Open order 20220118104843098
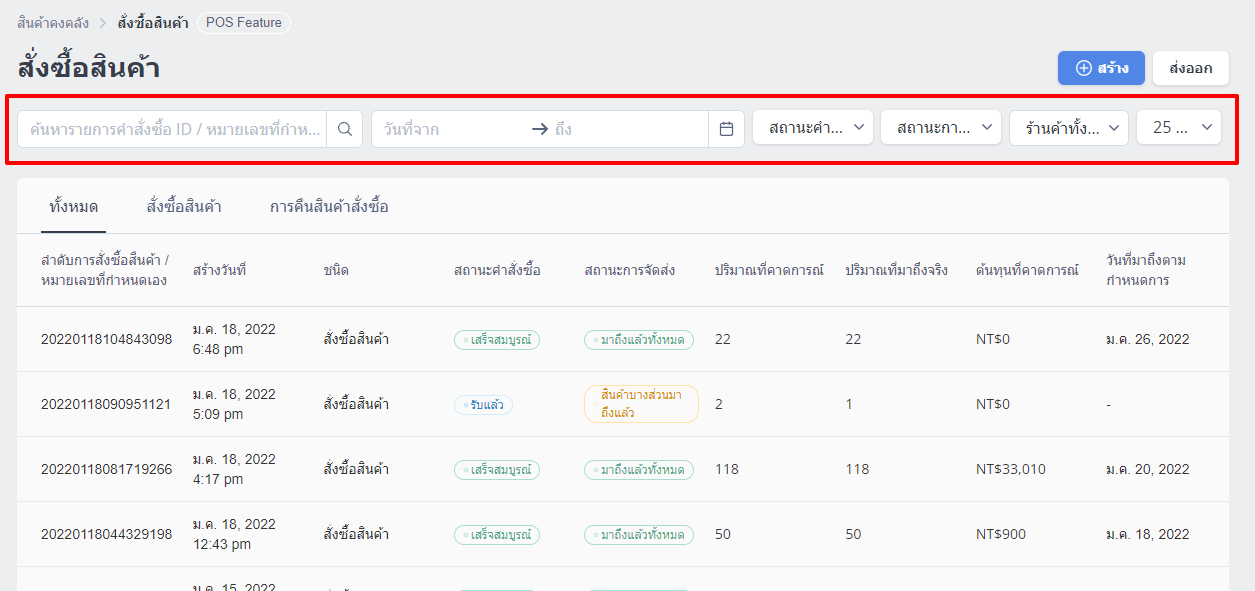The height and width of the screenshot is (591, 1255). click(x=106, y=339)
